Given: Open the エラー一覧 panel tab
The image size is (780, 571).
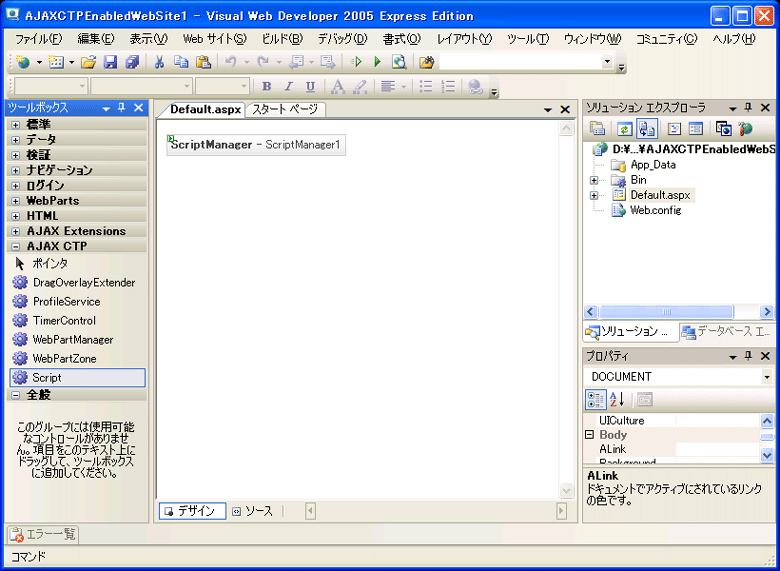Looking at the screenshot, I should coord(43,534).
